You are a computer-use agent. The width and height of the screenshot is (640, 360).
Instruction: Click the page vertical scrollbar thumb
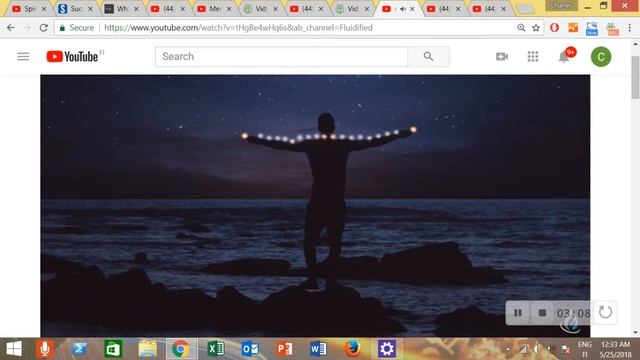[636, 78]
